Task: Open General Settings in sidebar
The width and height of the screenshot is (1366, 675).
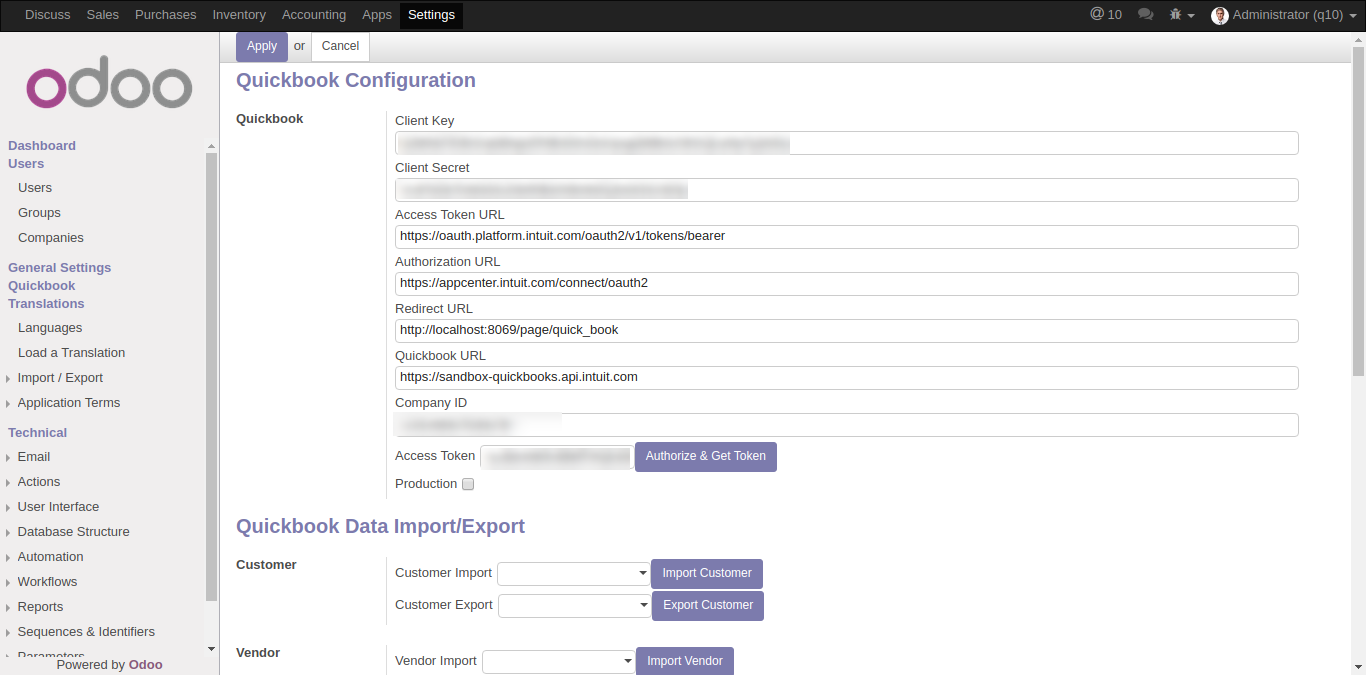Action: pyautogui.click(x=60, y=268)
